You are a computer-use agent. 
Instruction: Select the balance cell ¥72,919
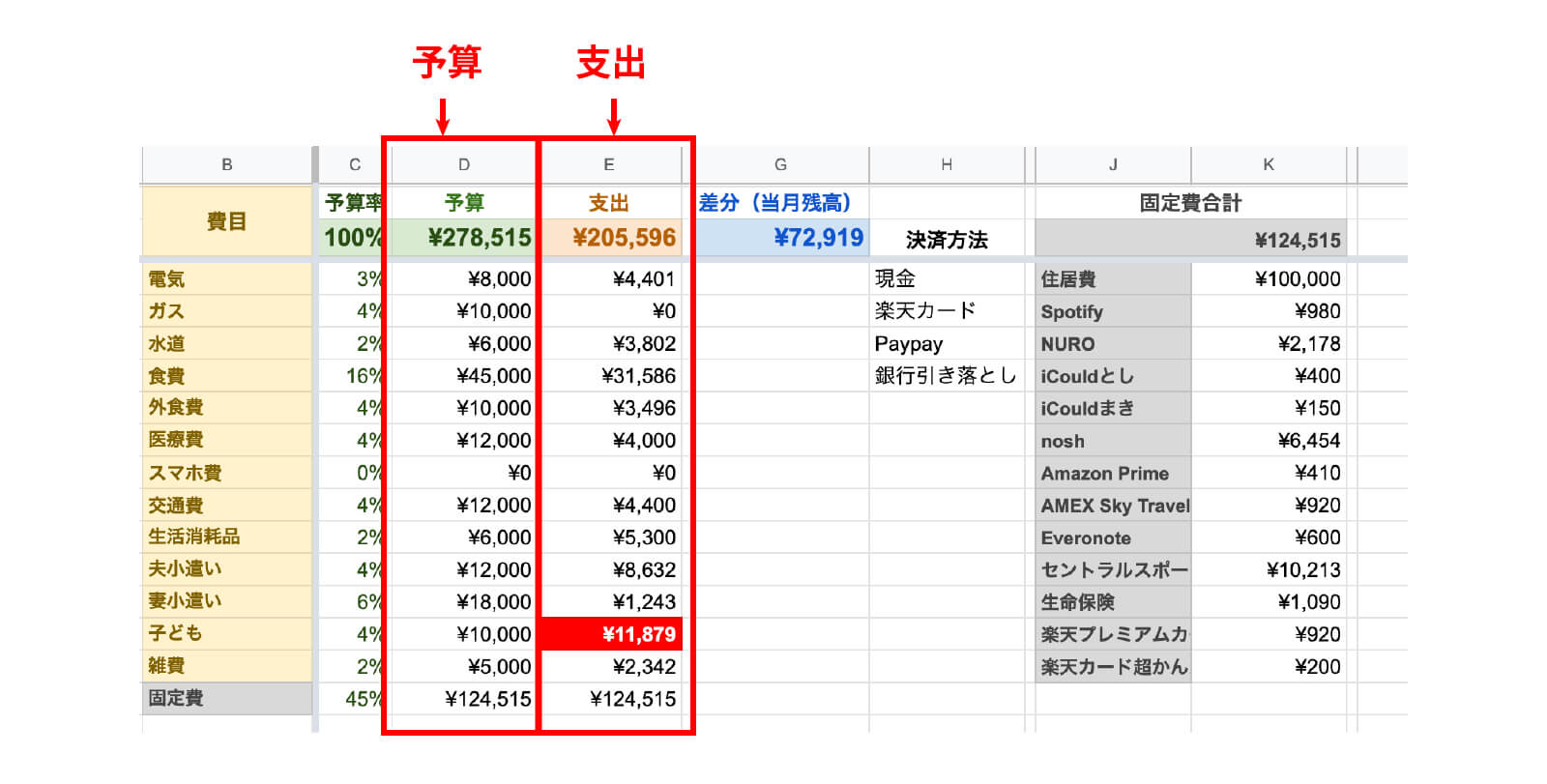coord(781,238)
